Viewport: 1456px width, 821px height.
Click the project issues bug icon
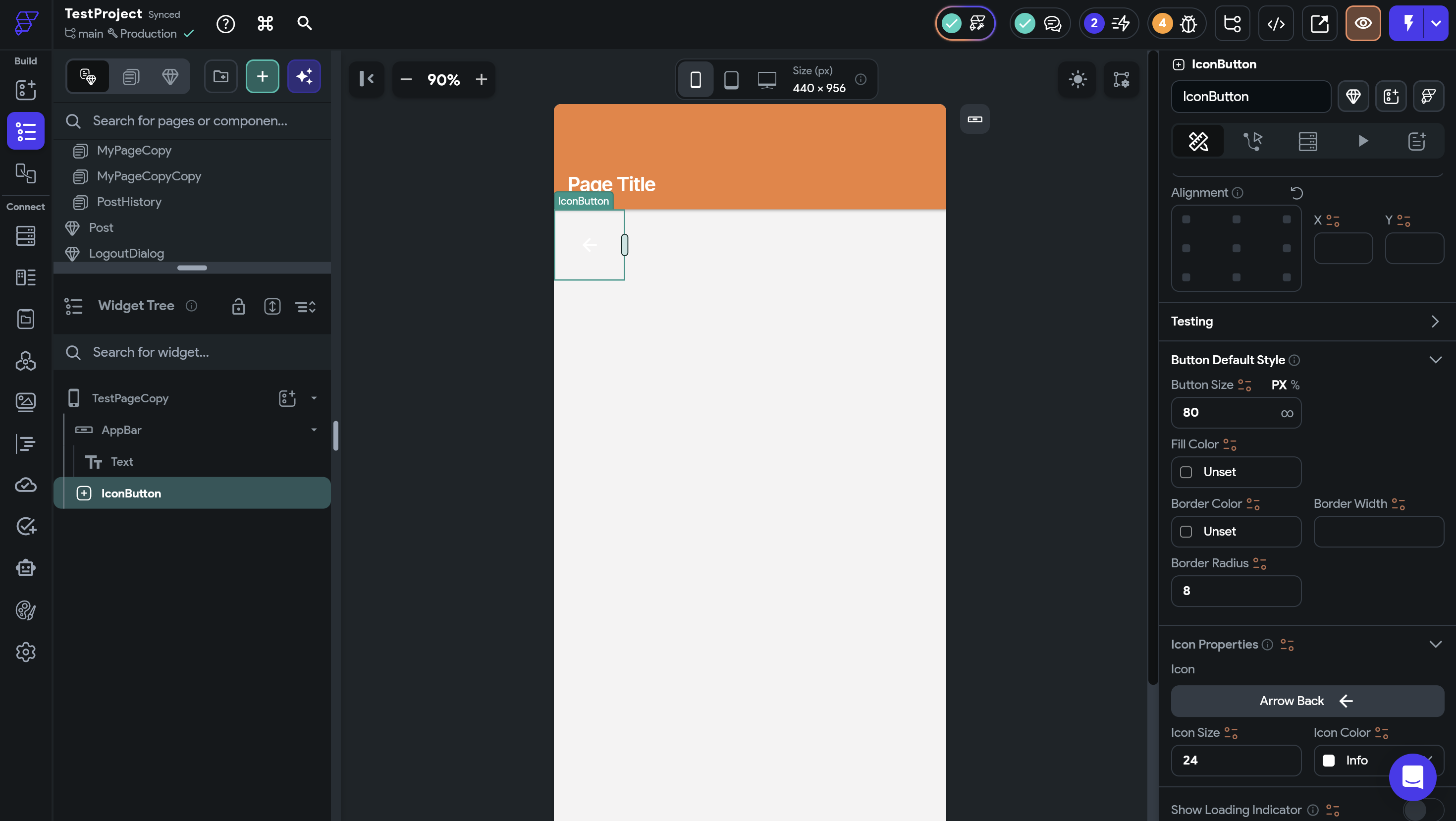click(1188, 24)
